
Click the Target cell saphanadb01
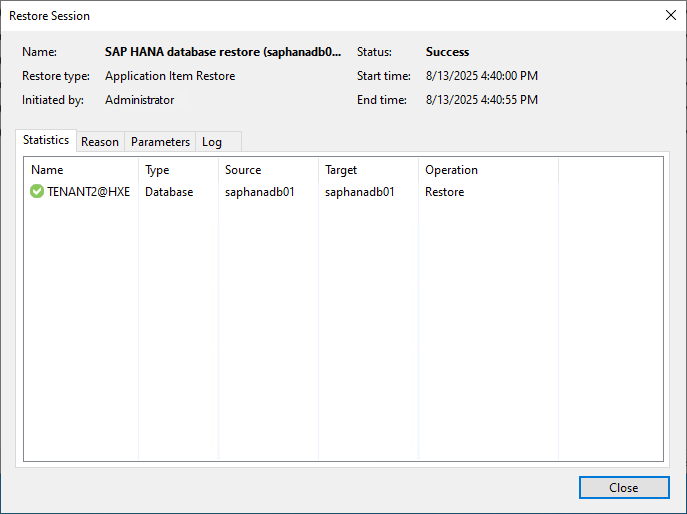point(360,192)
